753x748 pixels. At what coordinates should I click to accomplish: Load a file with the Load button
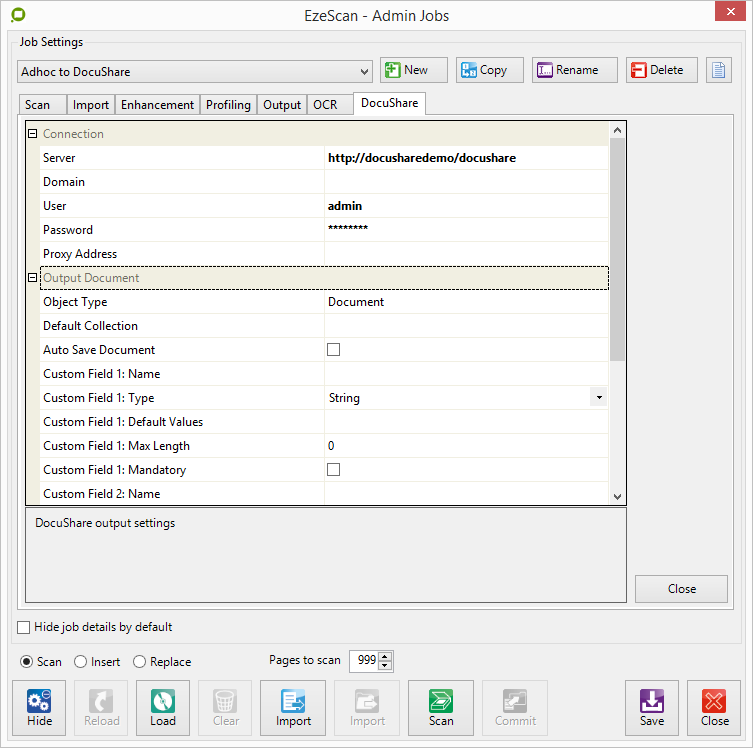click(x=163, y=708)
